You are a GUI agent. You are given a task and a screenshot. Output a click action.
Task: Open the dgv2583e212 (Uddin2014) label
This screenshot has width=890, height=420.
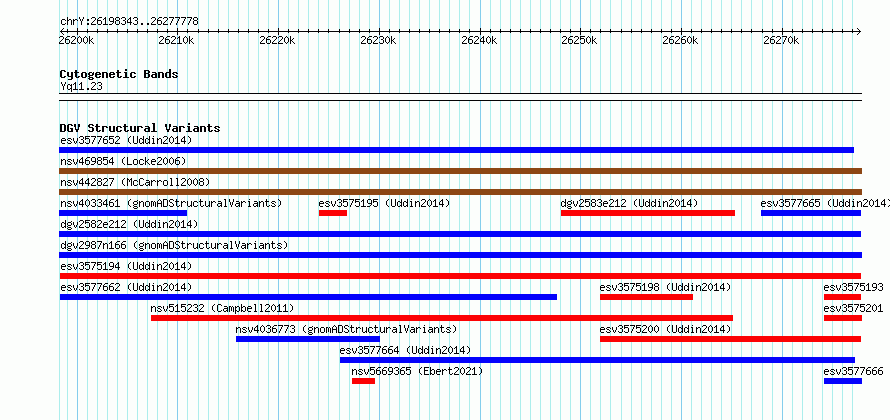pyautogui.click(x=629, y=203)
